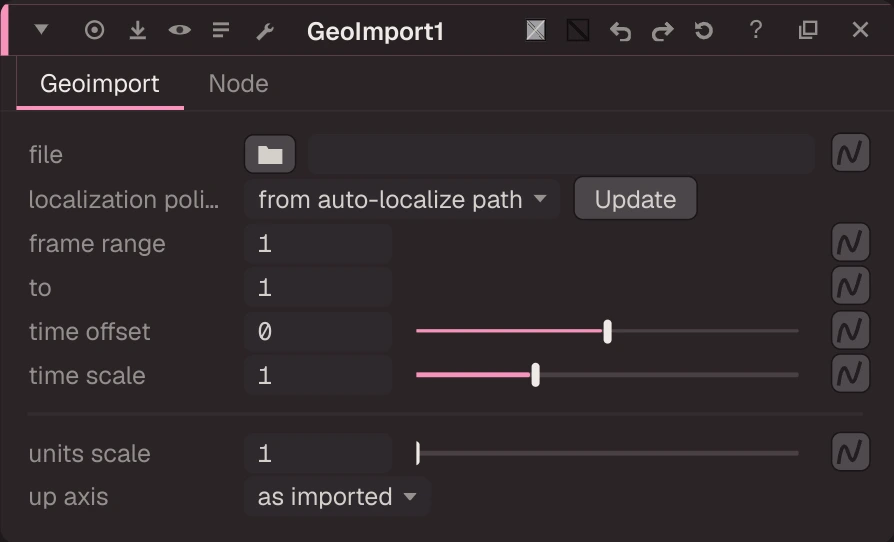Switch to the Node tab
The image size is (894, 542).
click(x=238, y=84)
